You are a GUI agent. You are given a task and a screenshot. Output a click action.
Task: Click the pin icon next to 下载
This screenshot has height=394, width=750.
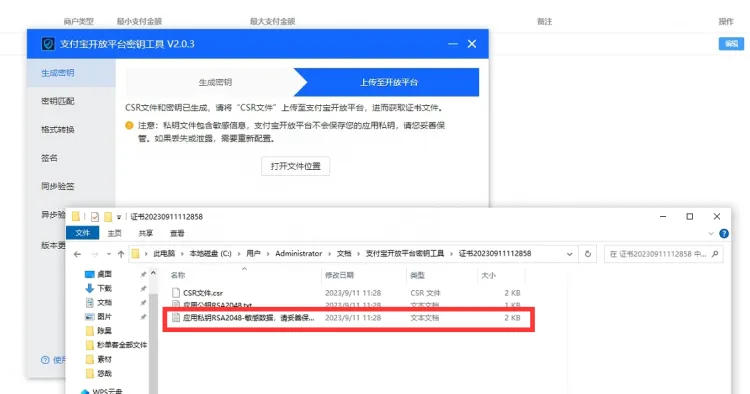143,289
